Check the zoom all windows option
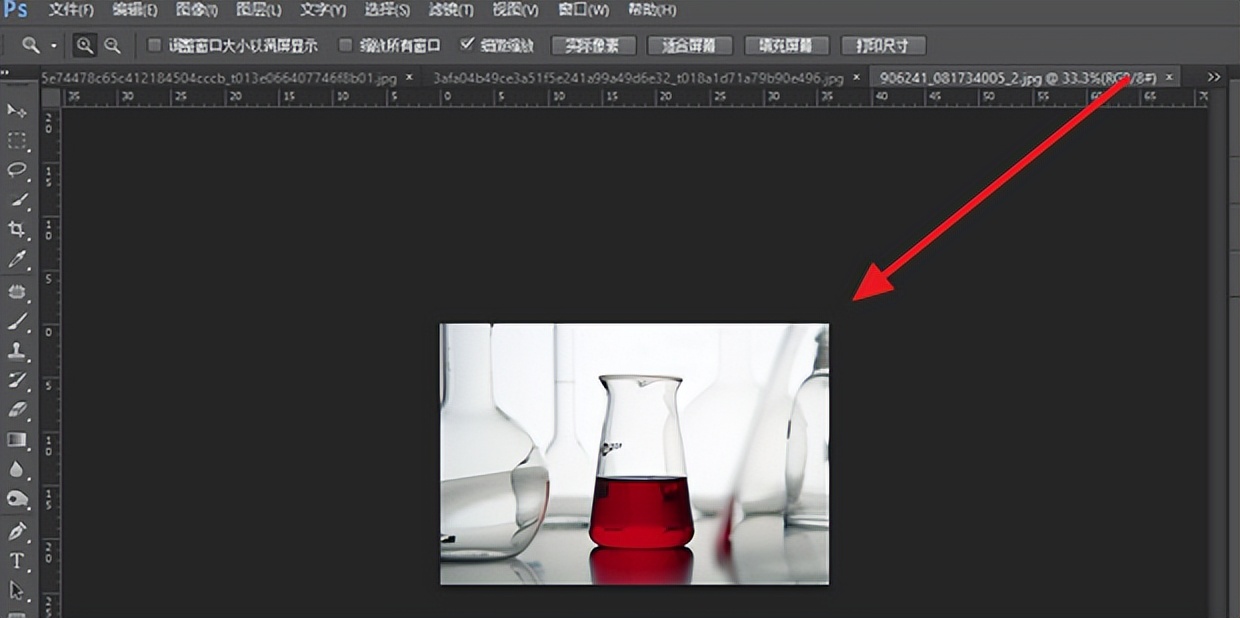 344,45
